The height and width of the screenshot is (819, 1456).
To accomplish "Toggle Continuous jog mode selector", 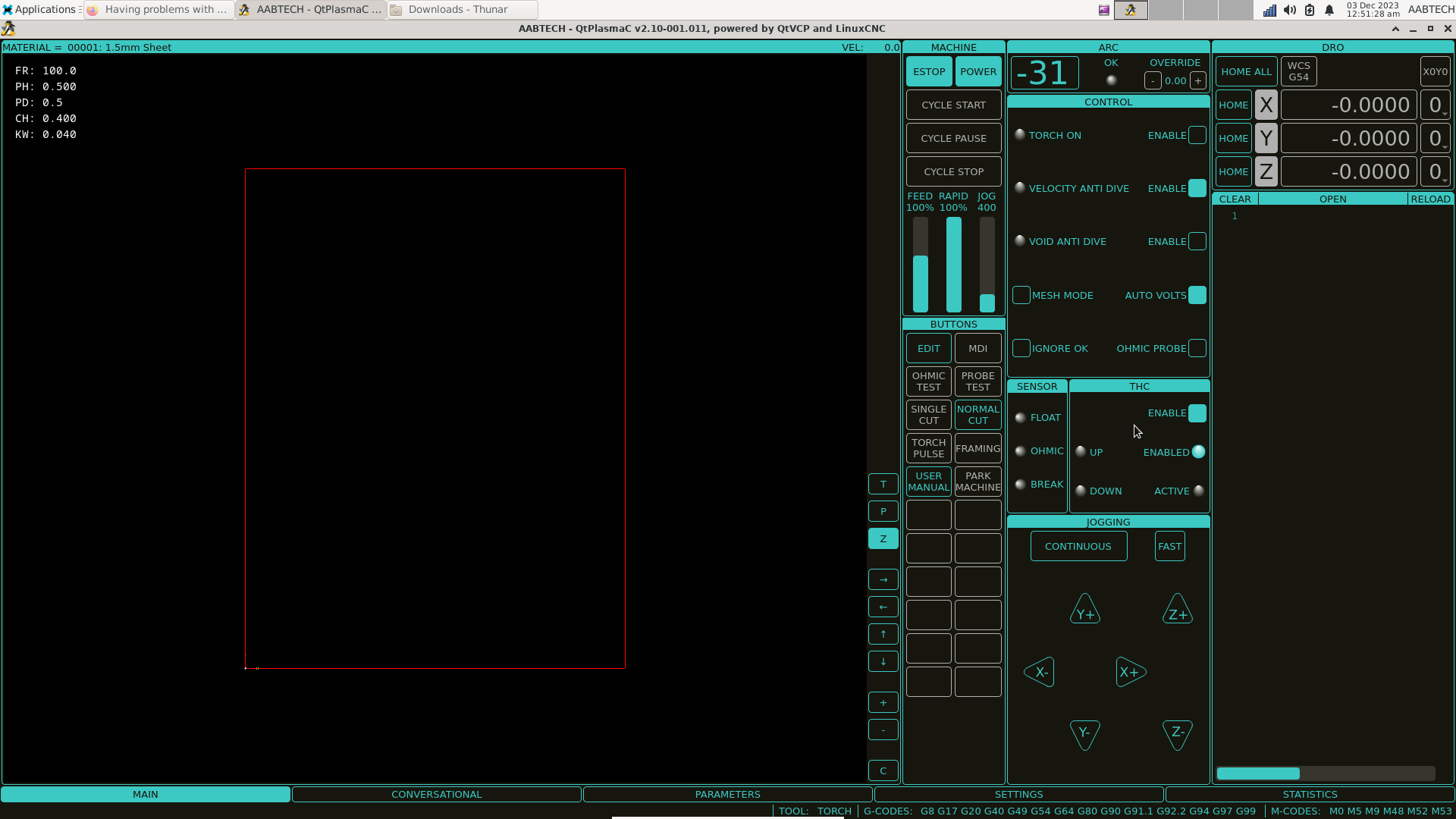I will point(1078,546).
